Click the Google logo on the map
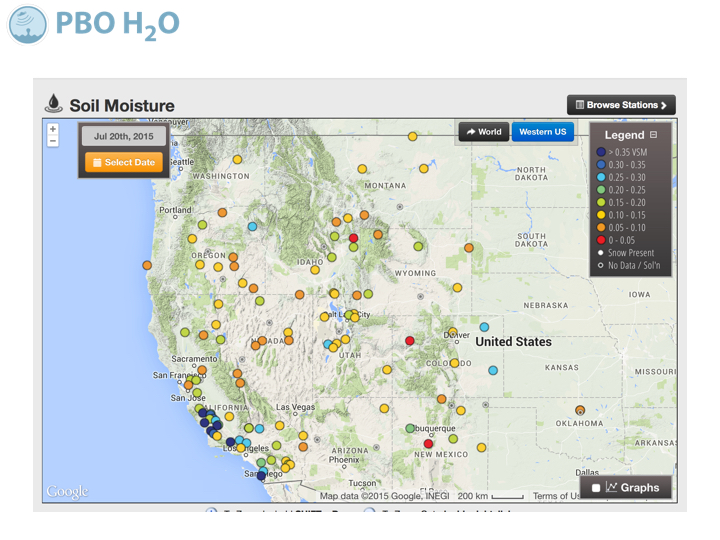The width and height of the screenshot is (720, 540). (x=67, y=491)
